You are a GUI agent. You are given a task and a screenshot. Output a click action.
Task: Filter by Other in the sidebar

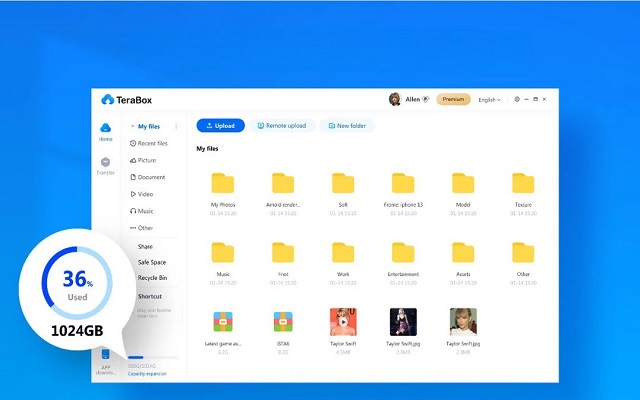tap(142, 228)
